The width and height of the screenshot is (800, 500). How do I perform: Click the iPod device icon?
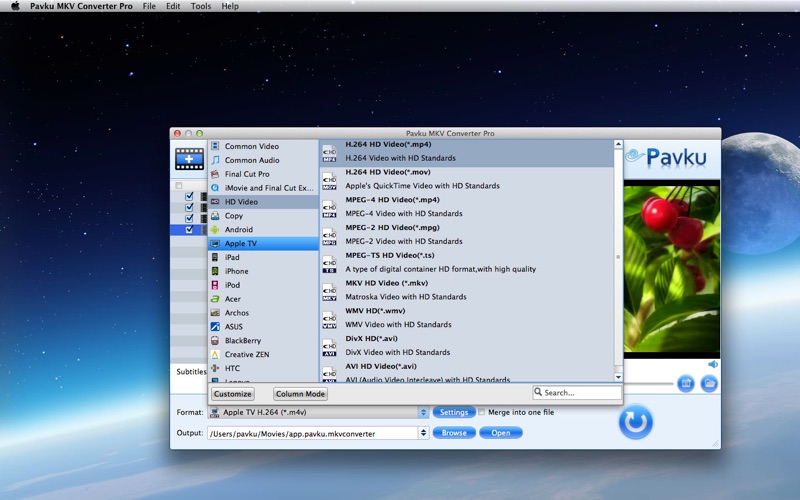(215, 285)
